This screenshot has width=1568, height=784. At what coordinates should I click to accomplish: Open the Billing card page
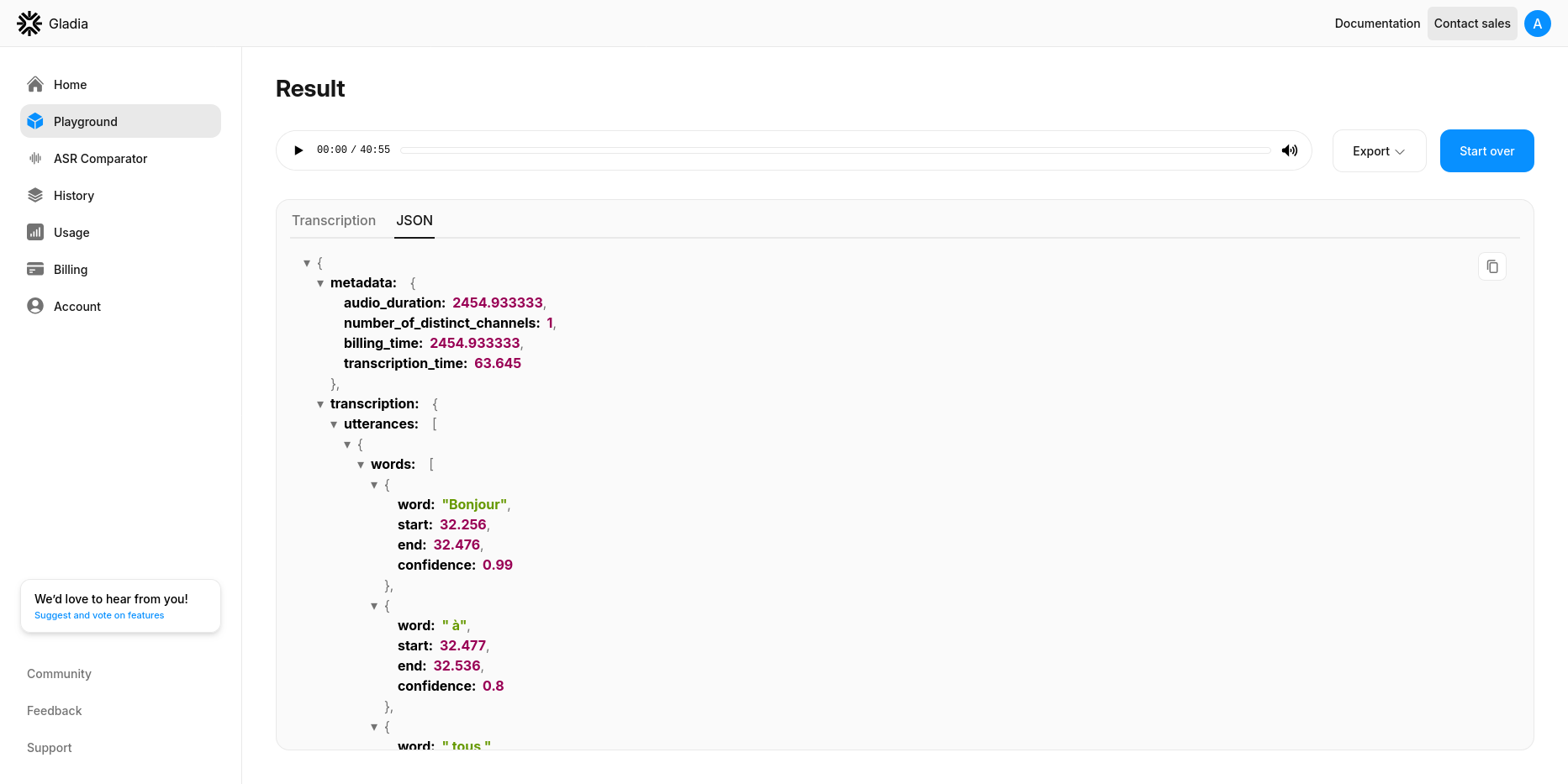pyautogui.click(x=70, y=270)
